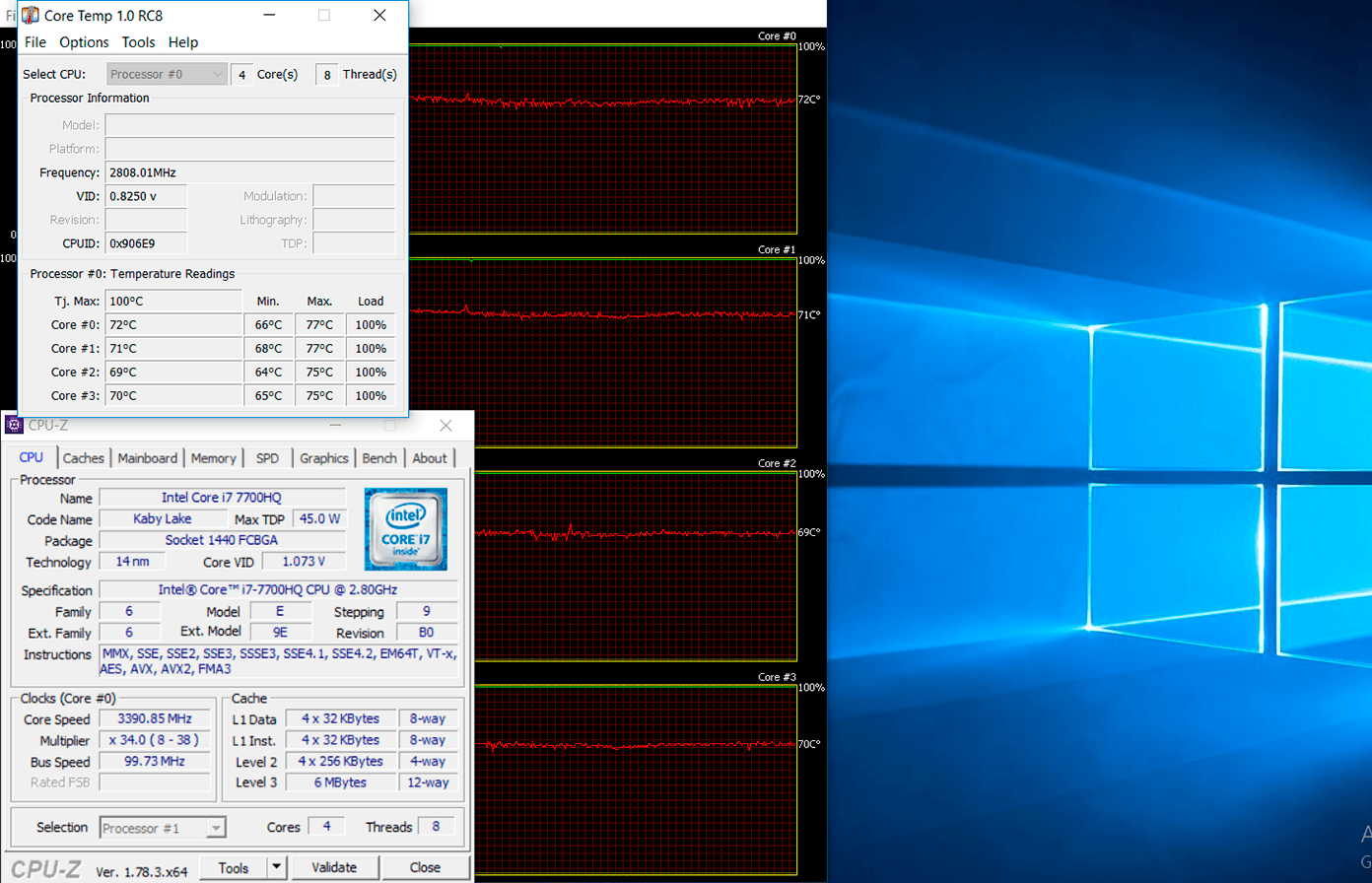This screenshot has width=1372, height=883.
Task: Switch to the CPU tab in CPU-Z
Action: 32,457
